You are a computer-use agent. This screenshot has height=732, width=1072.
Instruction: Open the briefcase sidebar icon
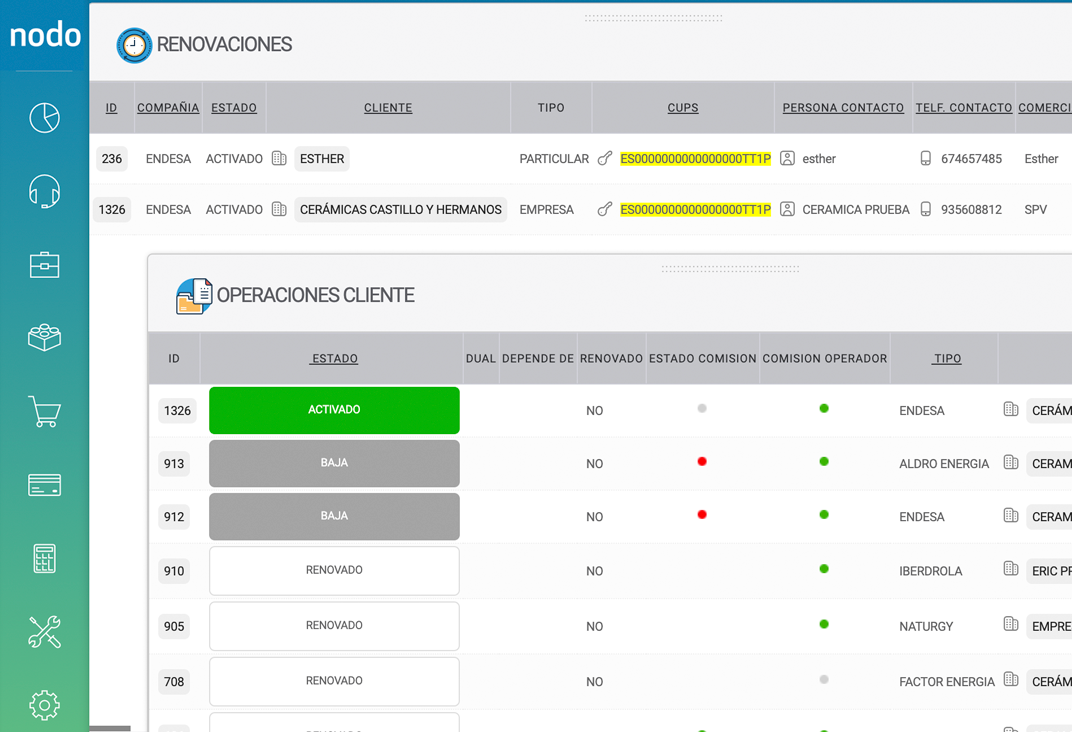tap(44, 265)
